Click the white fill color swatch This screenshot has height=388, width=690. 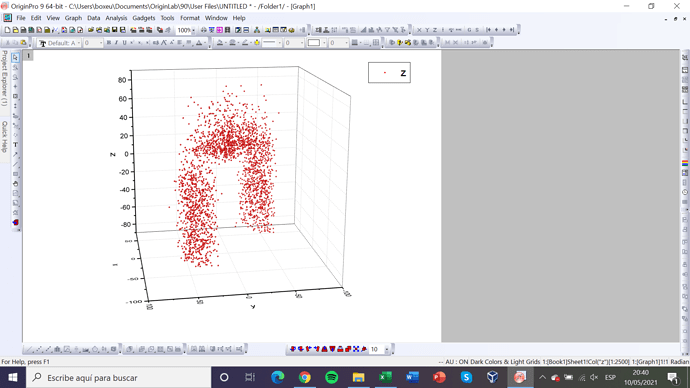[314, 43]
